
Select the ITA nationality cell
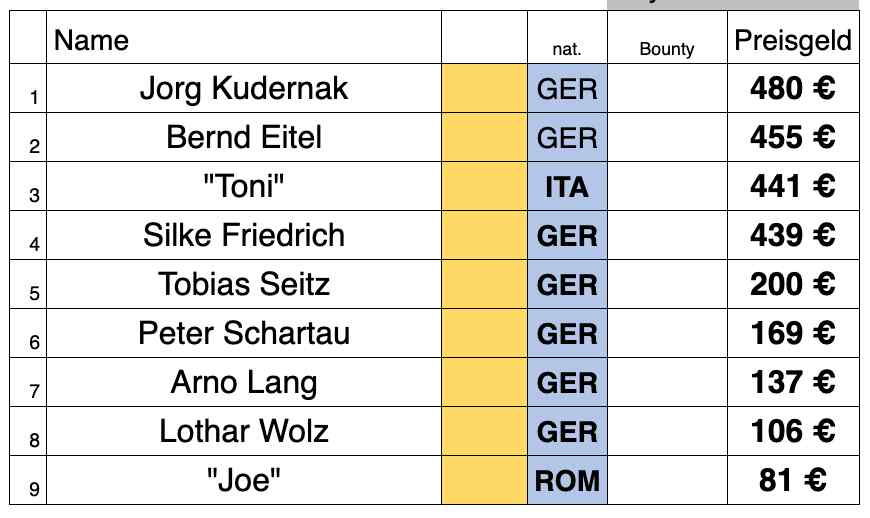[567, 186]
